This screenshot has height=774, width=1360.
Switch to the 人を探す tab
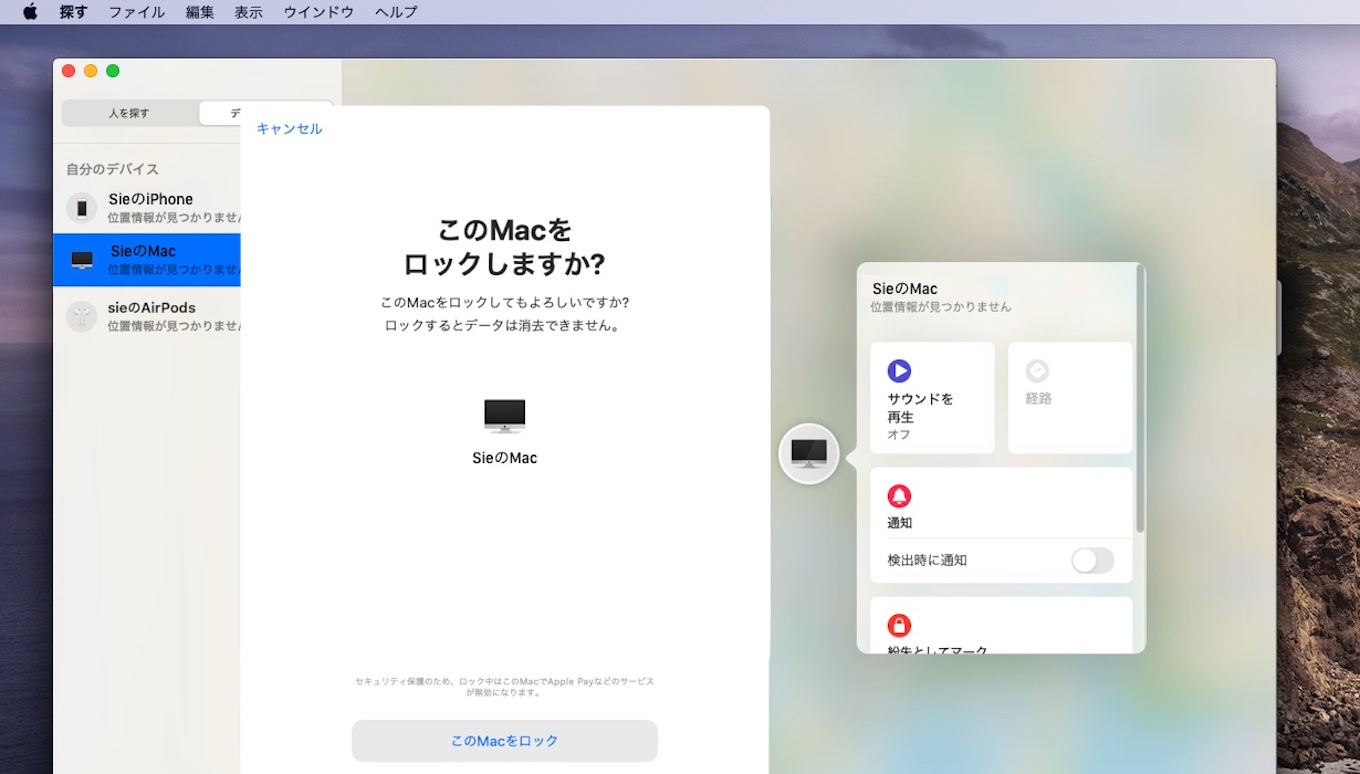point(129,113)
